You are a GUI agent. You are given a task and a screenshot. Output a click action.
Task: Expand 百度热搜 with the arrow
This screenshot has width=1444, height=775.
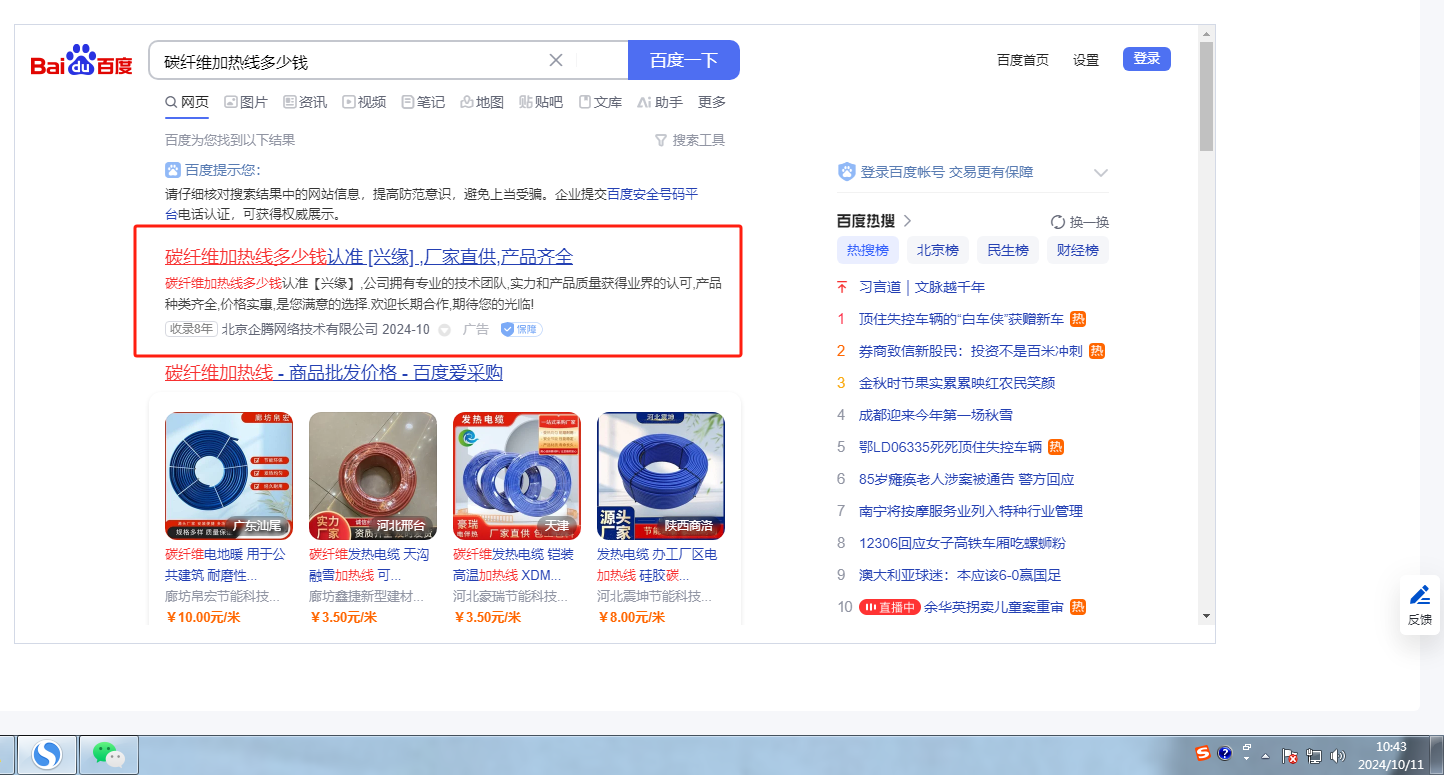tap(908, 221)
